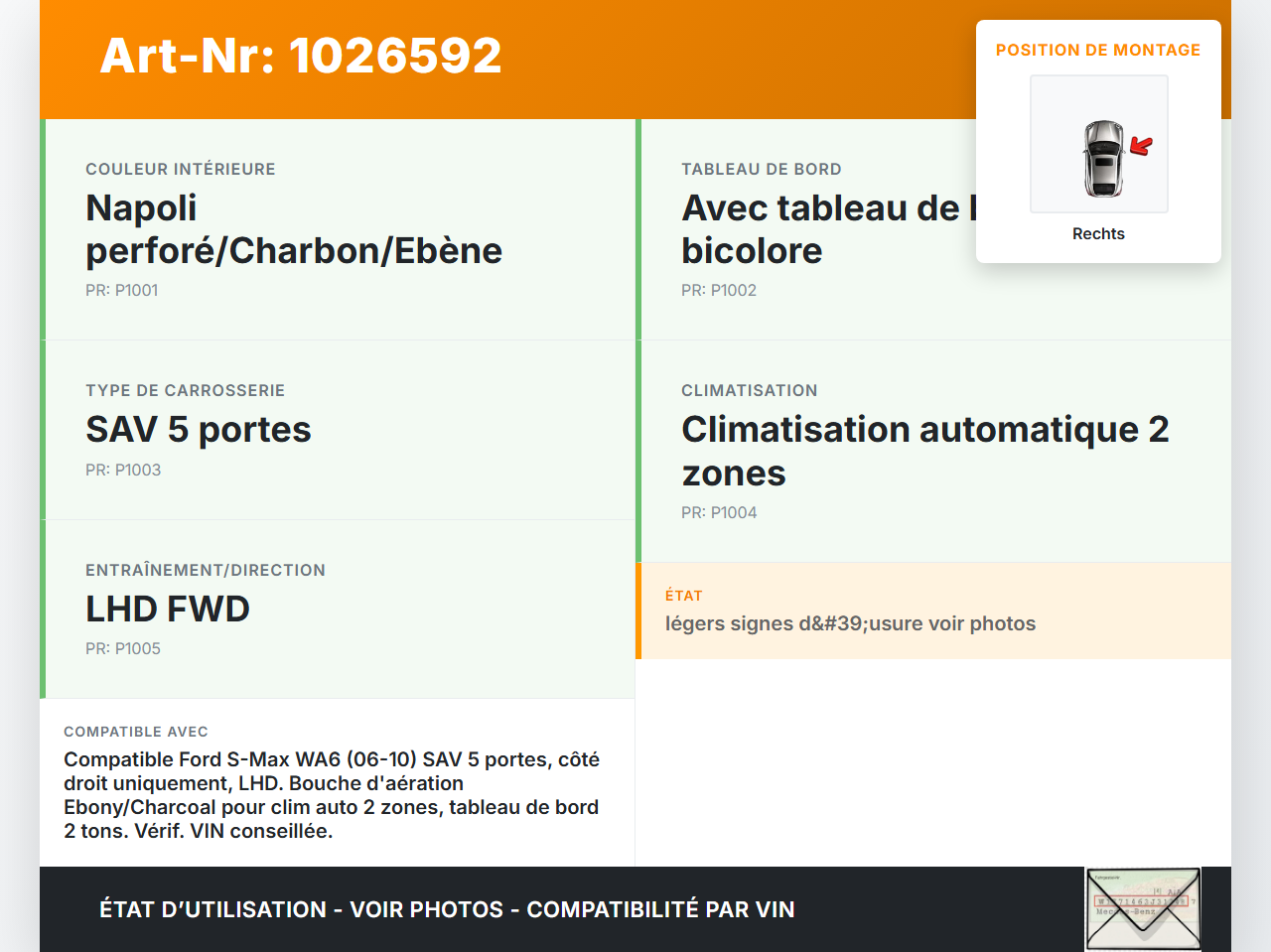Viewport: 1271px width, 952px height.
Task: Click the VIN envelope icon in footer
Action: click(x=1143, y=908)
